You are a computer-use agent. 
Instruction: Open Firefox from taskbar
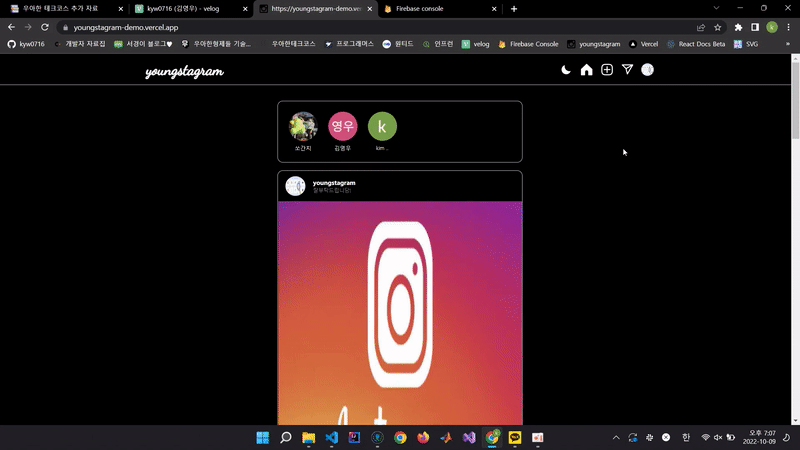(x=423, y=438)
